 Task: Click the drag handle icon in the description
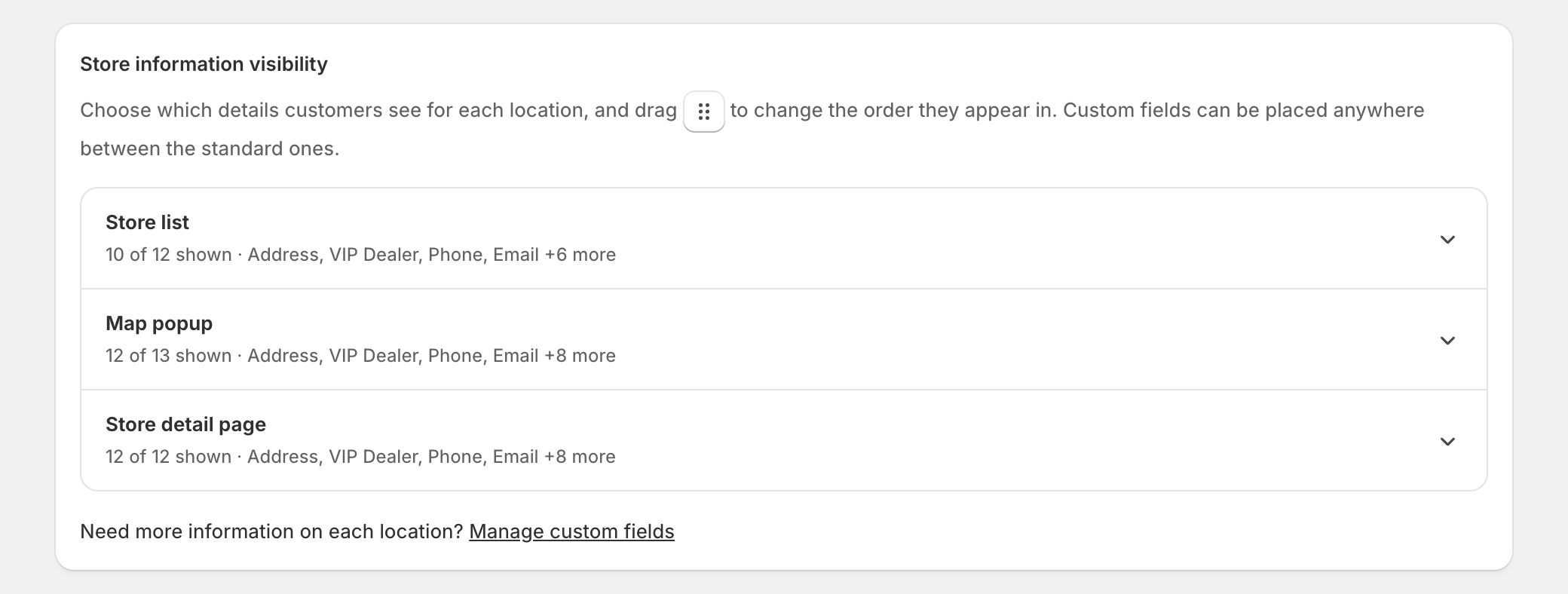(704, 112)
